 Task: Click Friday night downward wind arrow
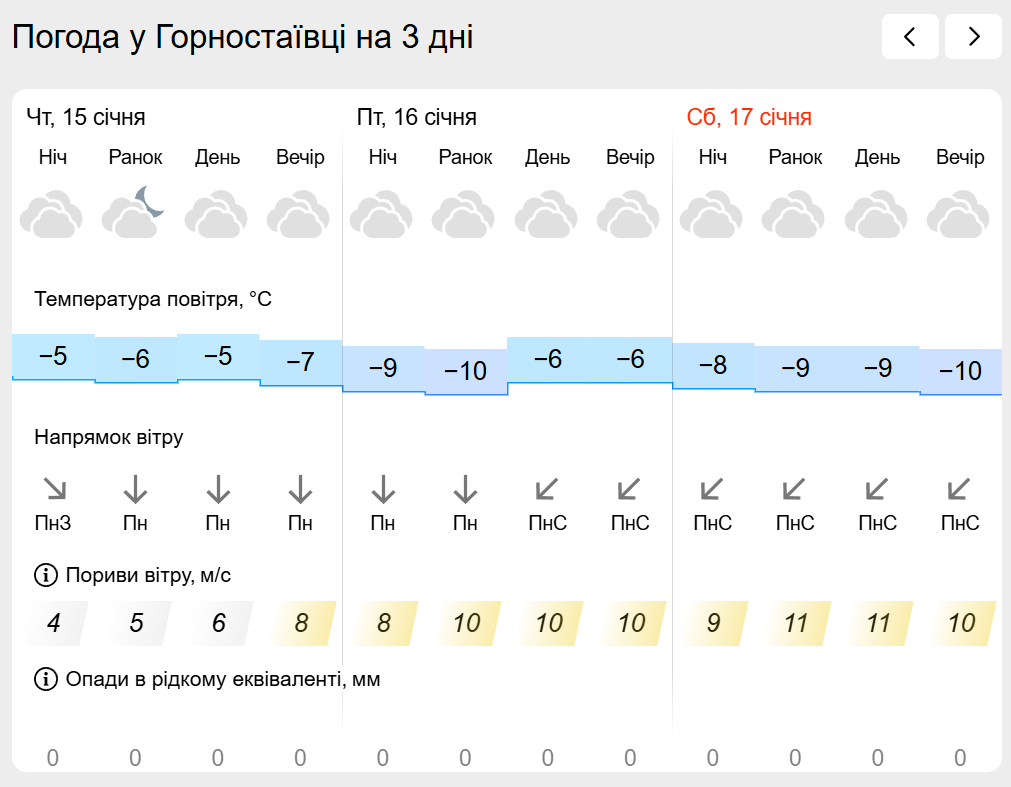(383, 490)
